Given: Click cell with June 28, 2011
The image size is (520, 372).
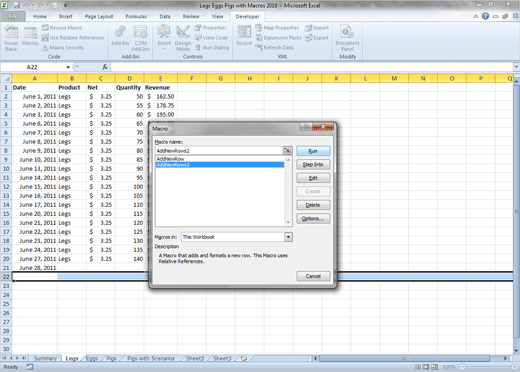Looking at the screenshot, I should click(35, 268).
